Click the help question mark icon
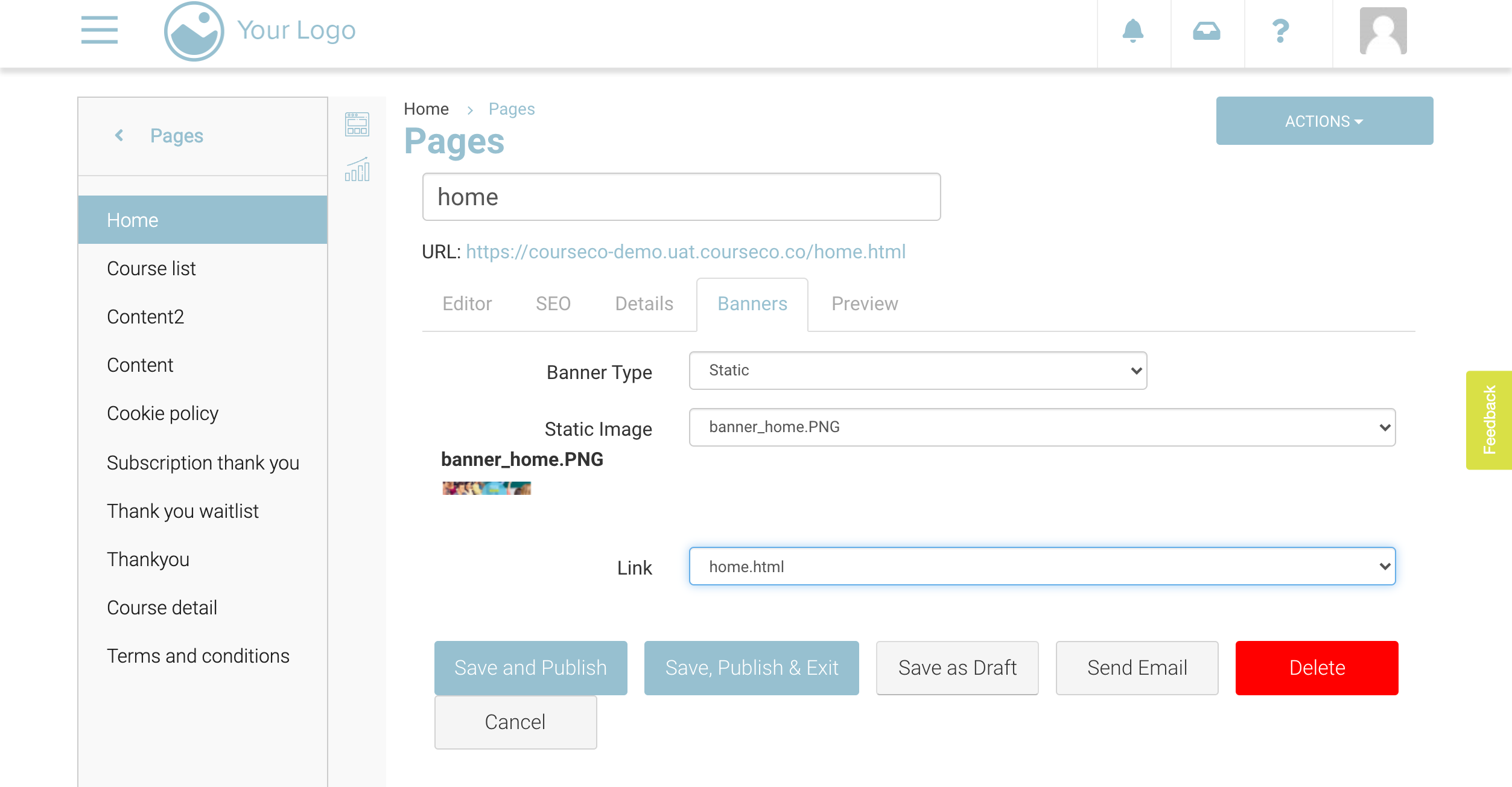 [x=1280, y=31]
